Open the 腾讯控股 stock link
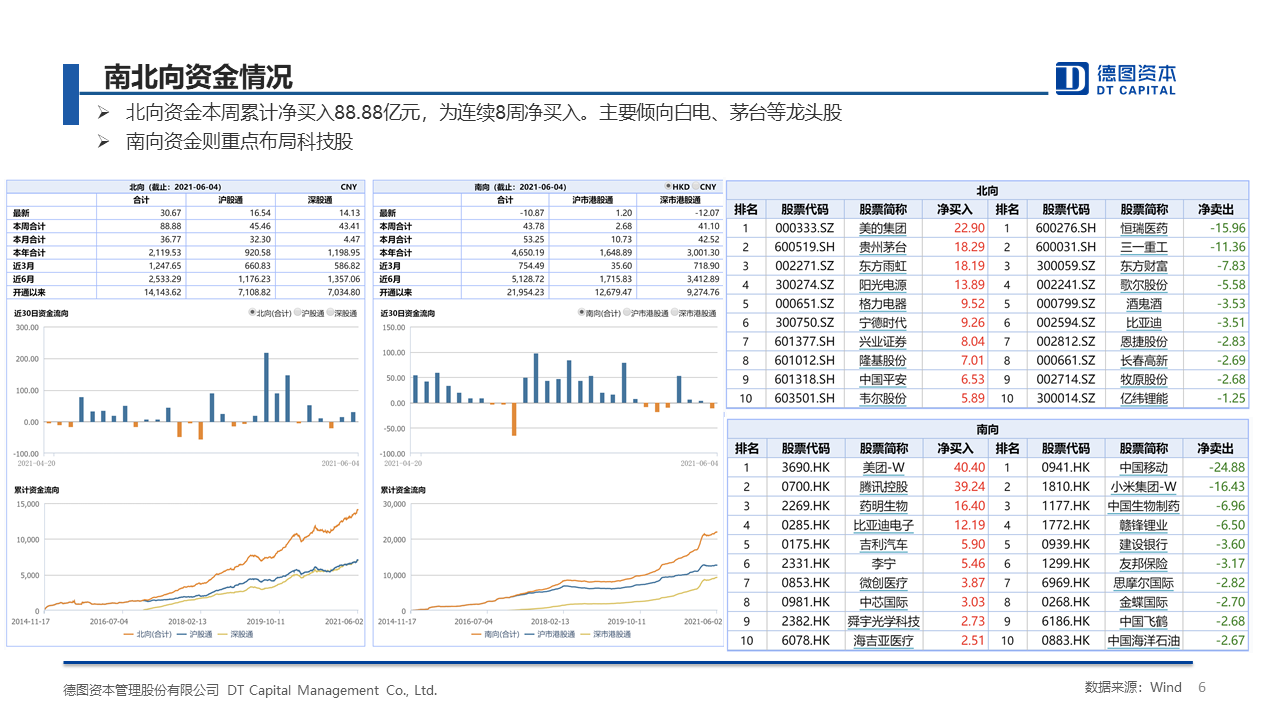1280x720 pixels. [883, 487]
